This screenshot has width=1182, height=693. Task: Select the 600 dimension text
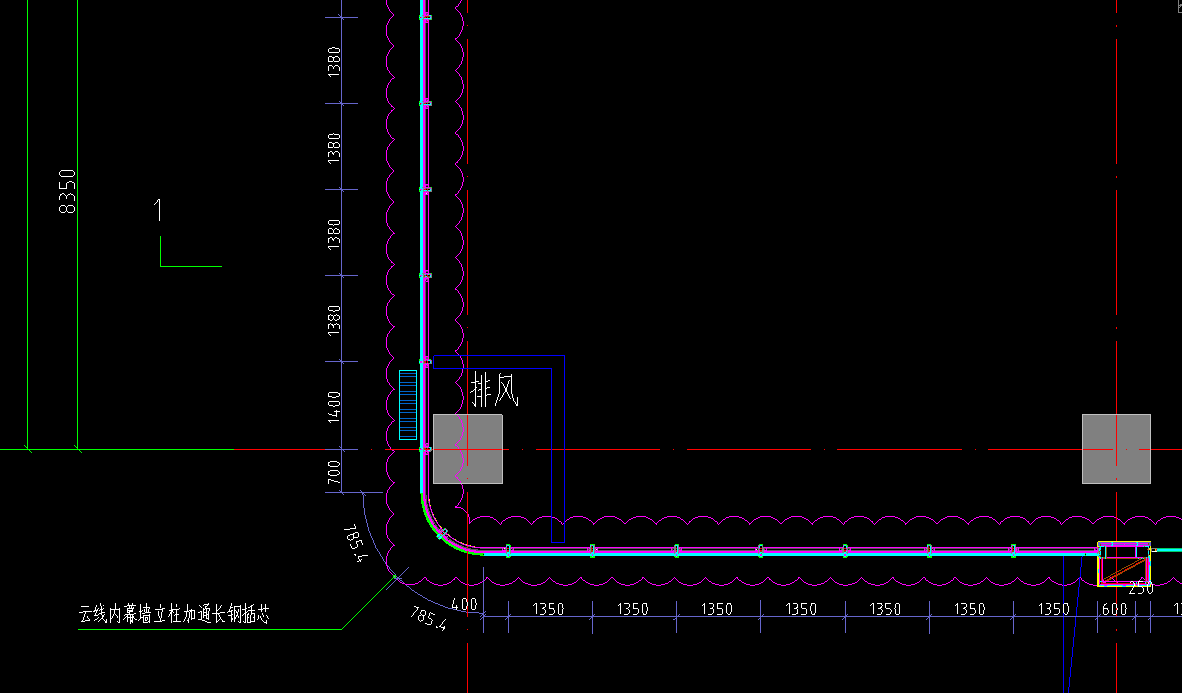[x=1114, y=609]
